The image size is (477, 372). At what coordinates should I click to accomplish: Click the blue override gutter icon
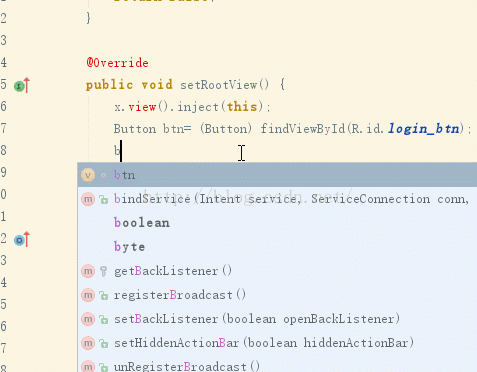19,240
